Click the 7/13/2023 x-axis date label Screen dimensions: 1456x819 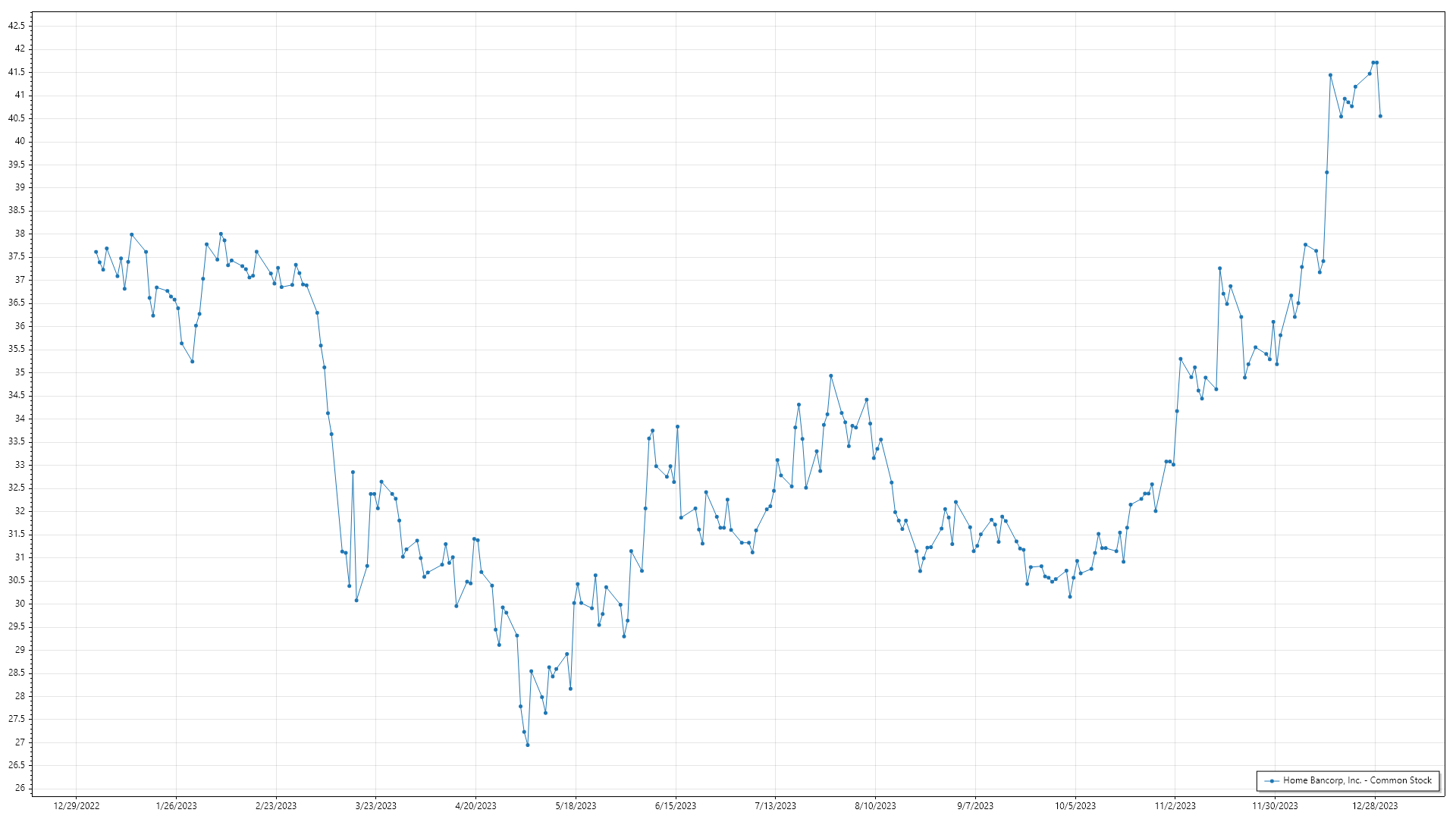[775, 806]
